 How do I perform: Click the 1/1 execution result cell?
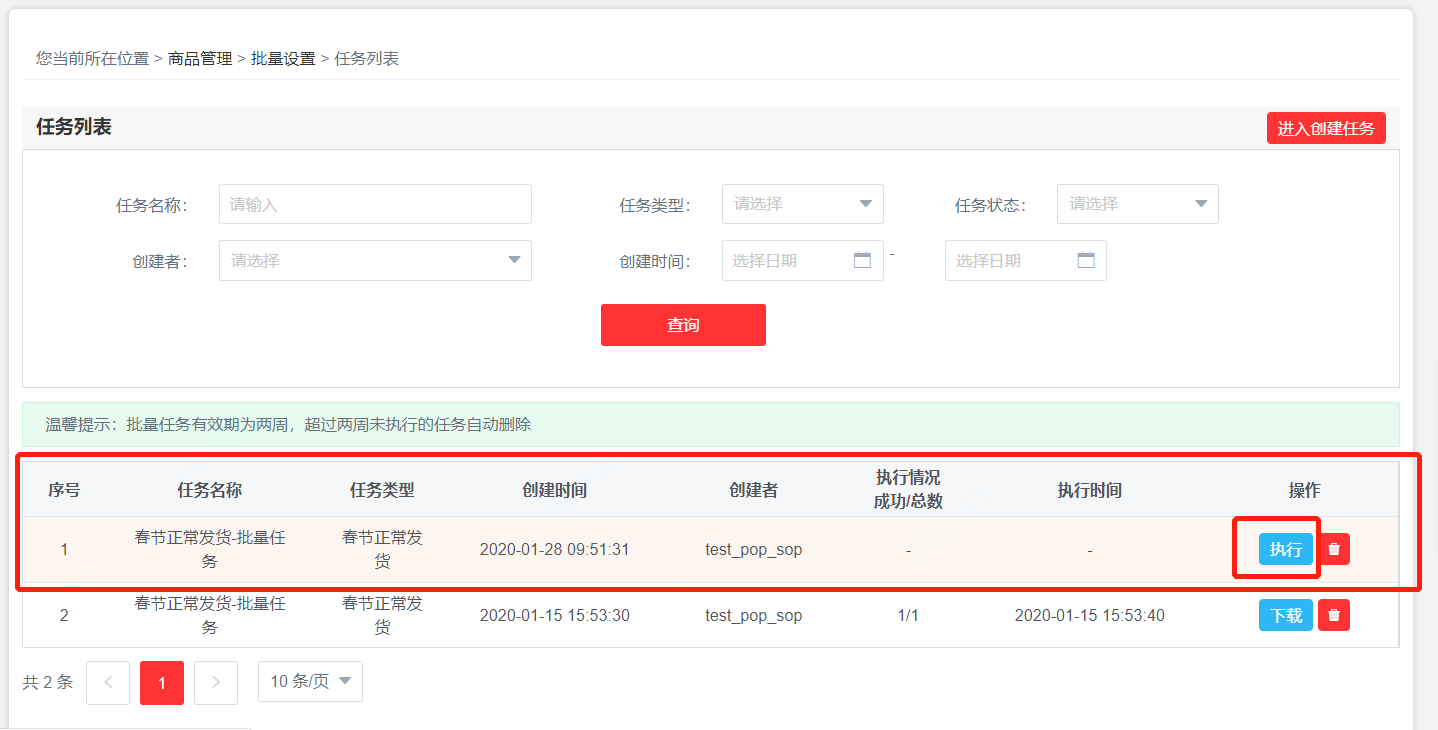[908, 615]
